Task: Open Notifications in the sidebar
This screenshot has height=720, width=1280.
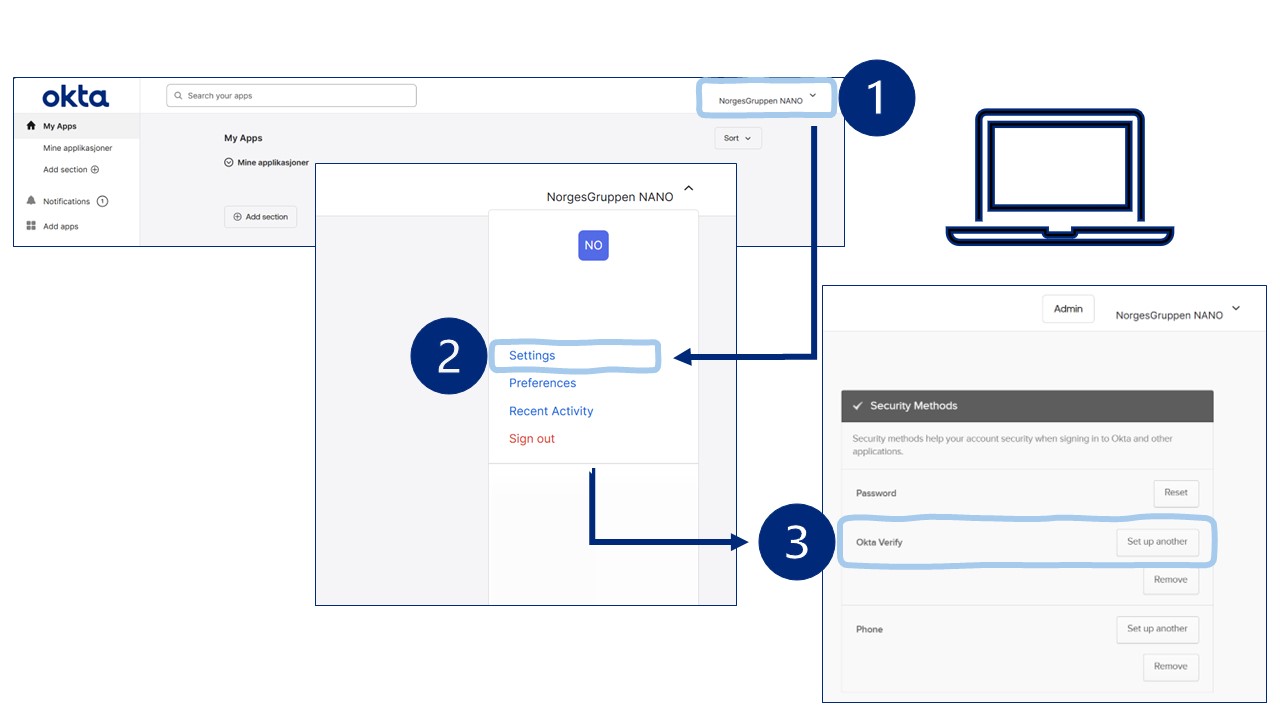Action: (66, 201)
